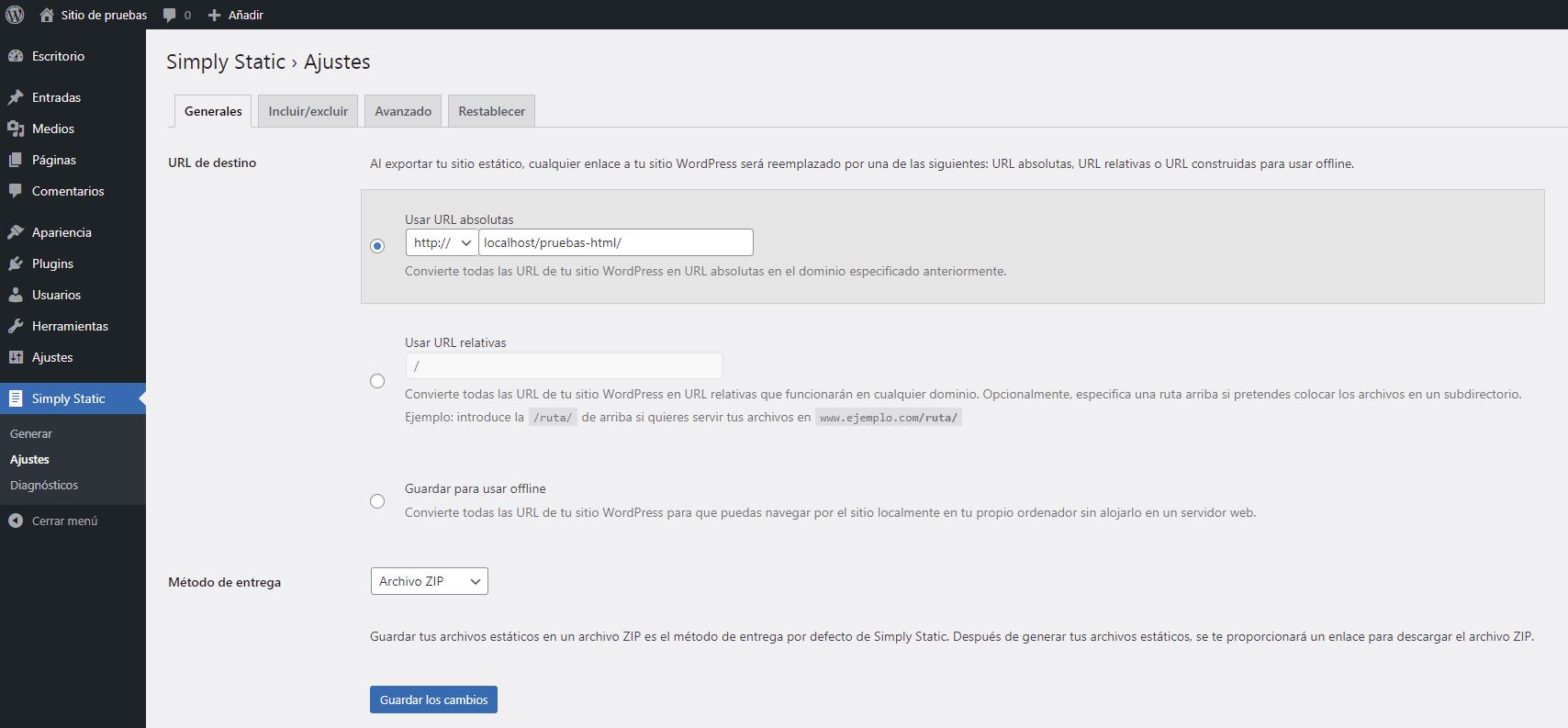
Task: Switch to the Avanzado tab
Action: tap(403, 111)
